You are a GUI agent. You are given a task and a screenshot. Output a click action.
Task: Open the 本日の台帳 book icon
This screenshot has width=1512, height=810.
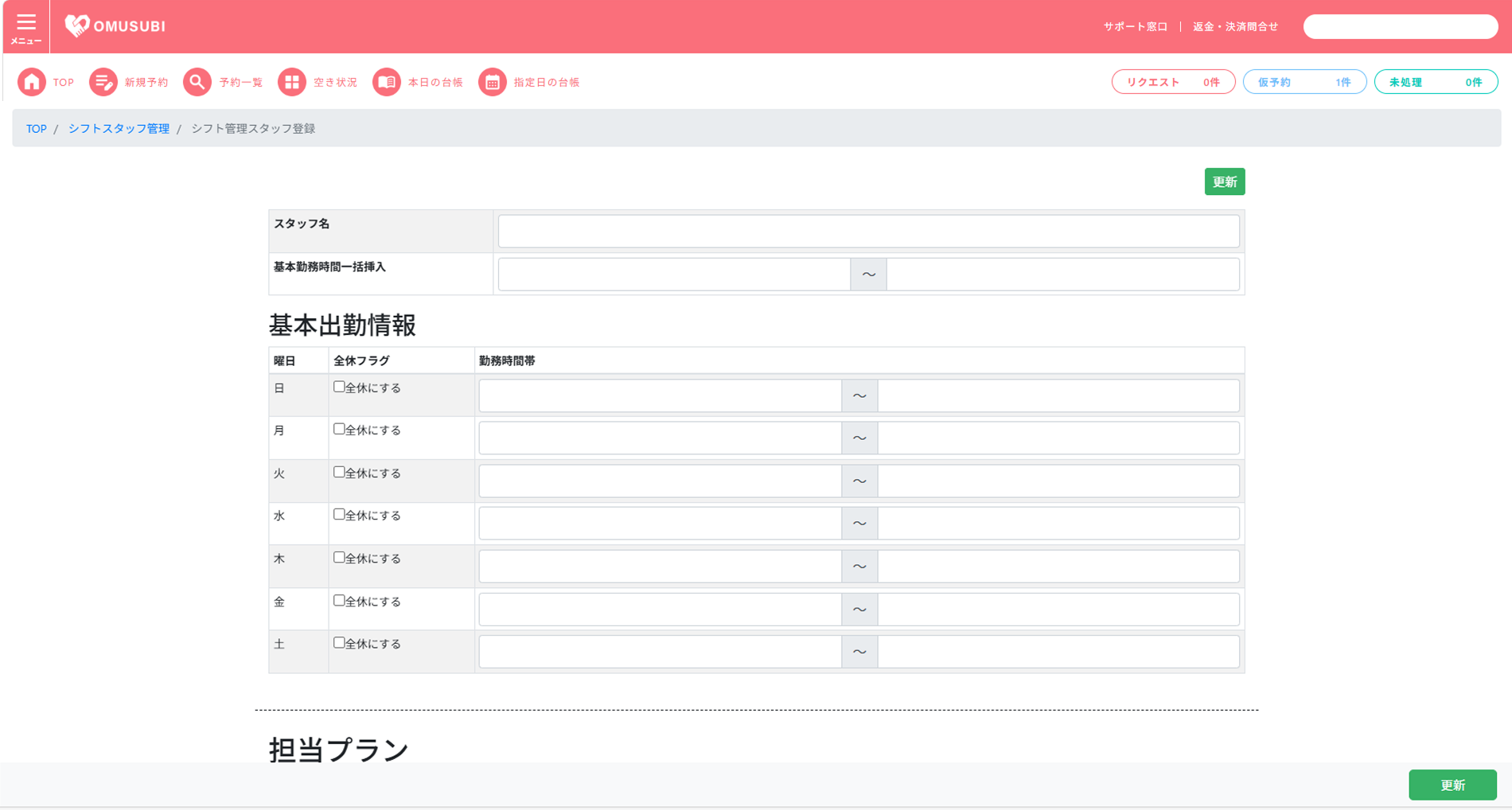pos(387,82)
